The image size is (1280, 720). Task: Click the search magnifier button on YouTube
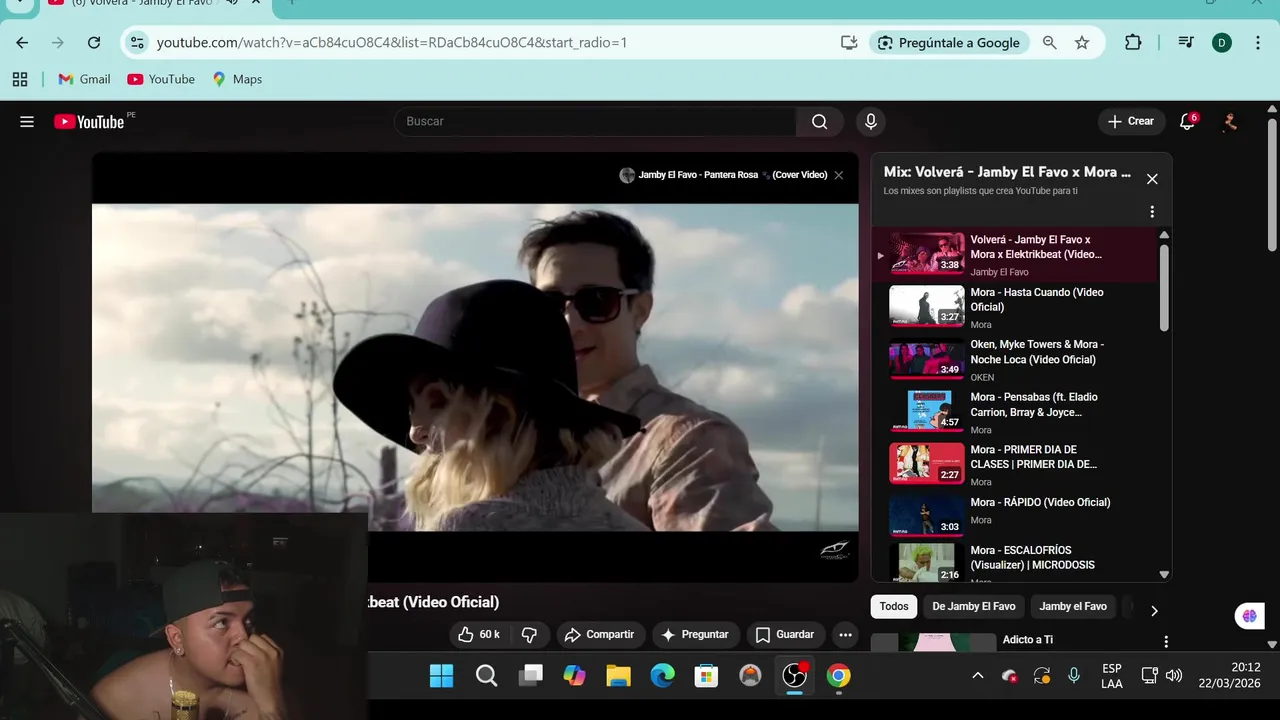tap(820, 121)
